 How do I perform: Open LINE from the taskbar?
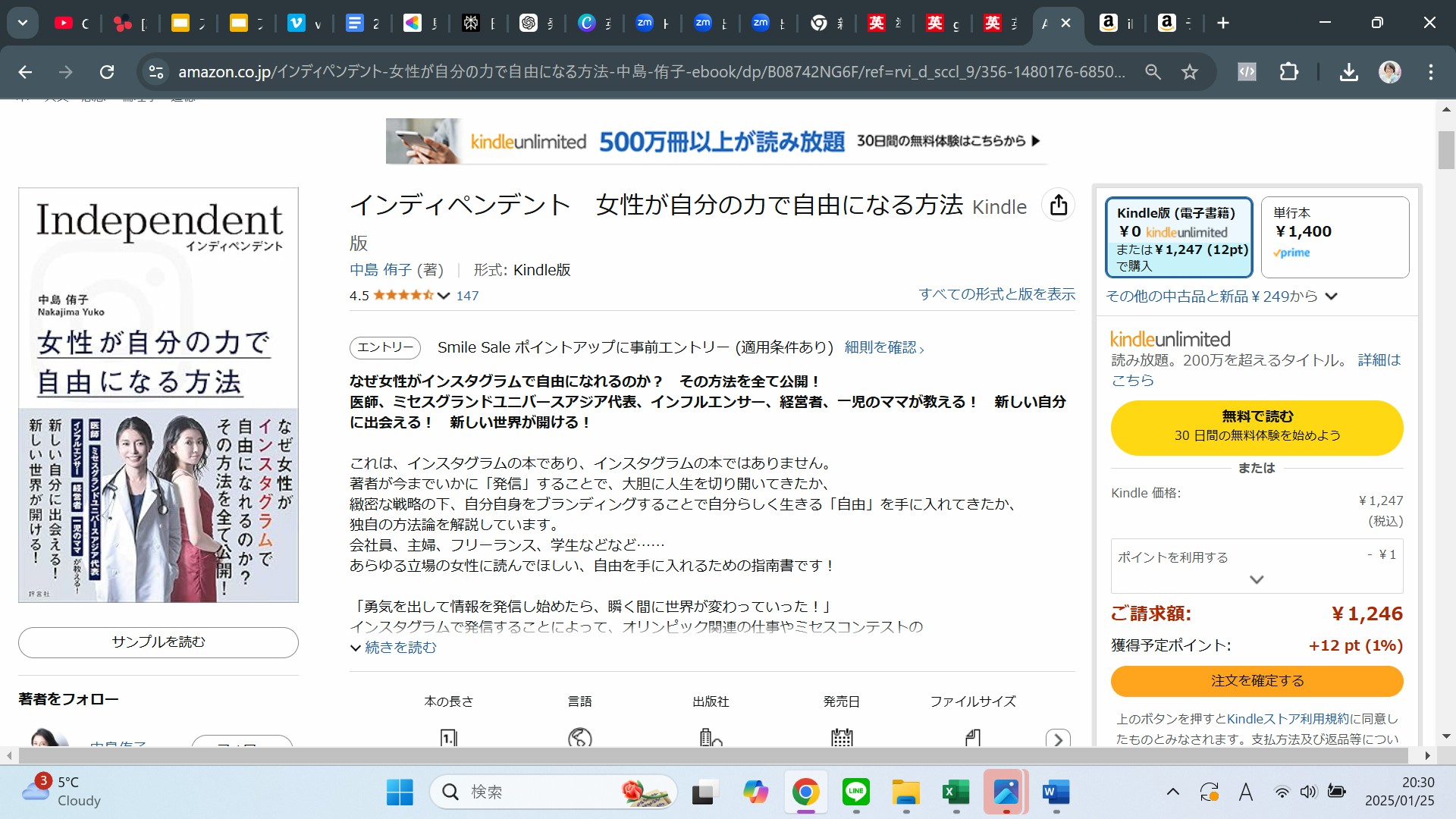[856, 792]
